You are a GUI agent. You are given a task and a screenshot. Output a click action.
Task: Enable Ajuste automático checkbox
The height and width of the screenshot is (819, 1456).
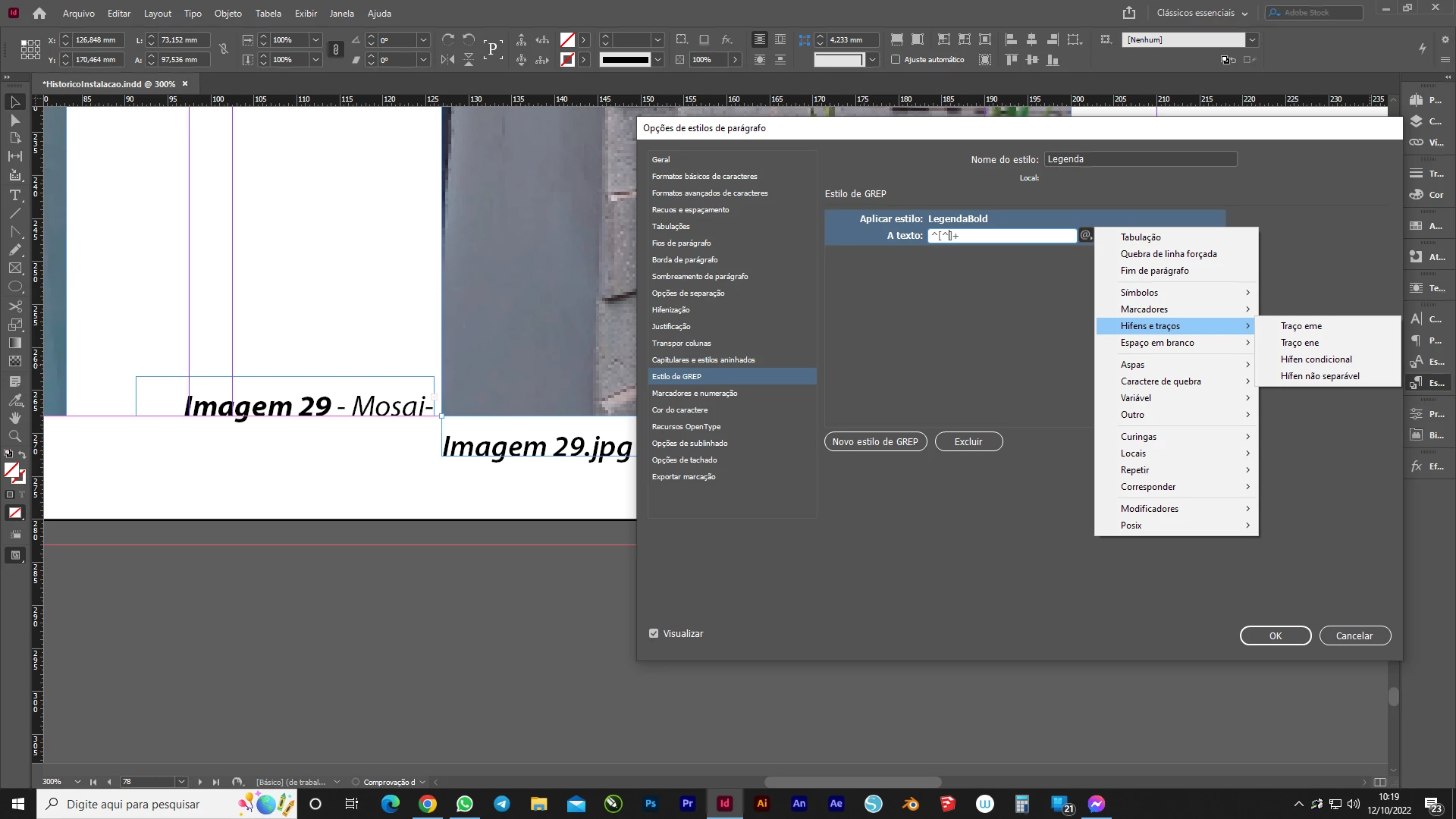(896, 59)
